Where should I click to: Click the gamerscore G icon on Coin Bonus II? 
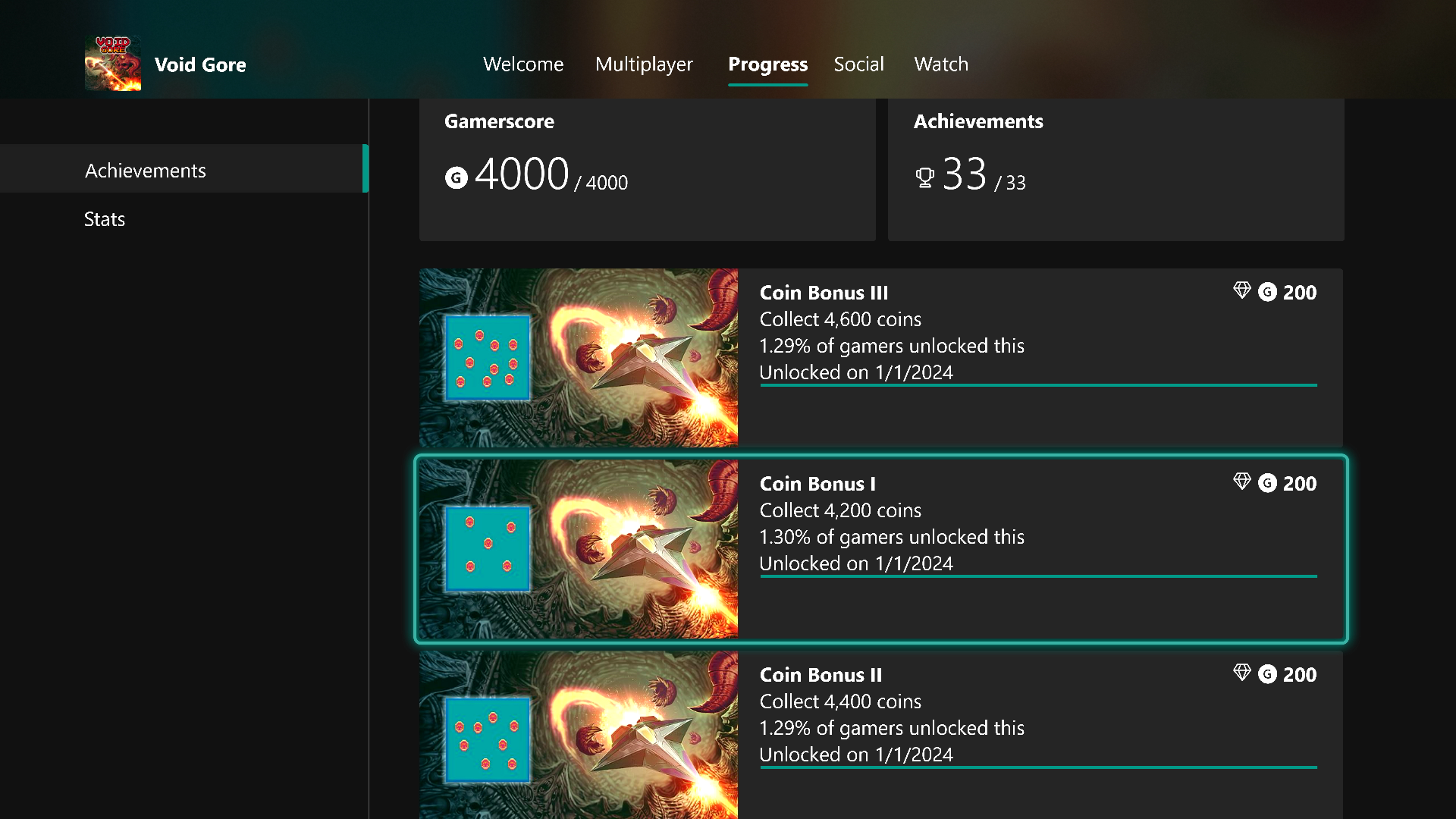point(1267,674)
